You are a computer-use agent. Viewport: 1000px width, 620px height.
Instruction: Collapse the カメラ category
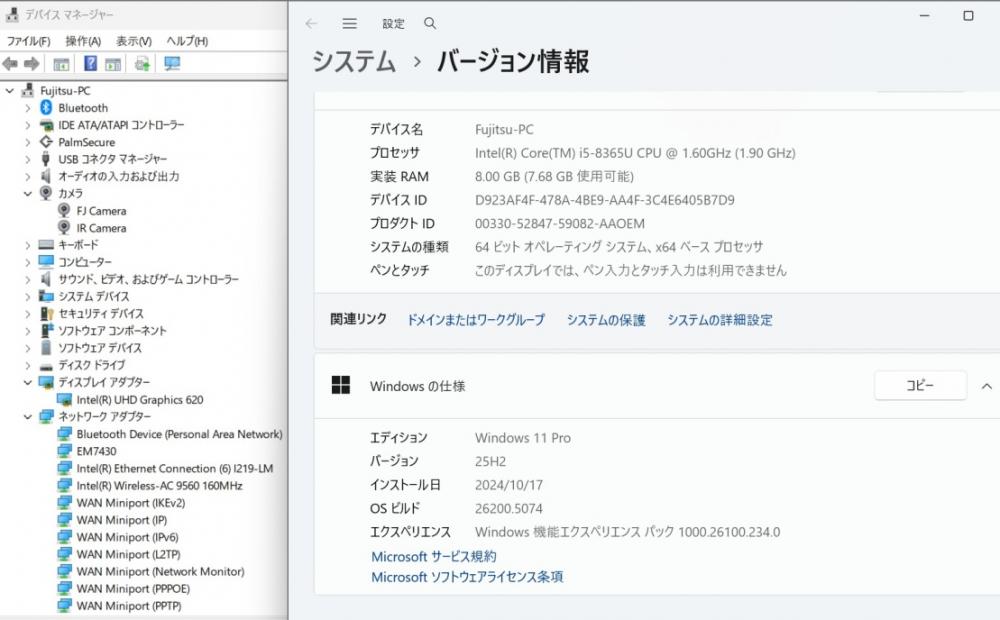click(x=27, y=193)
